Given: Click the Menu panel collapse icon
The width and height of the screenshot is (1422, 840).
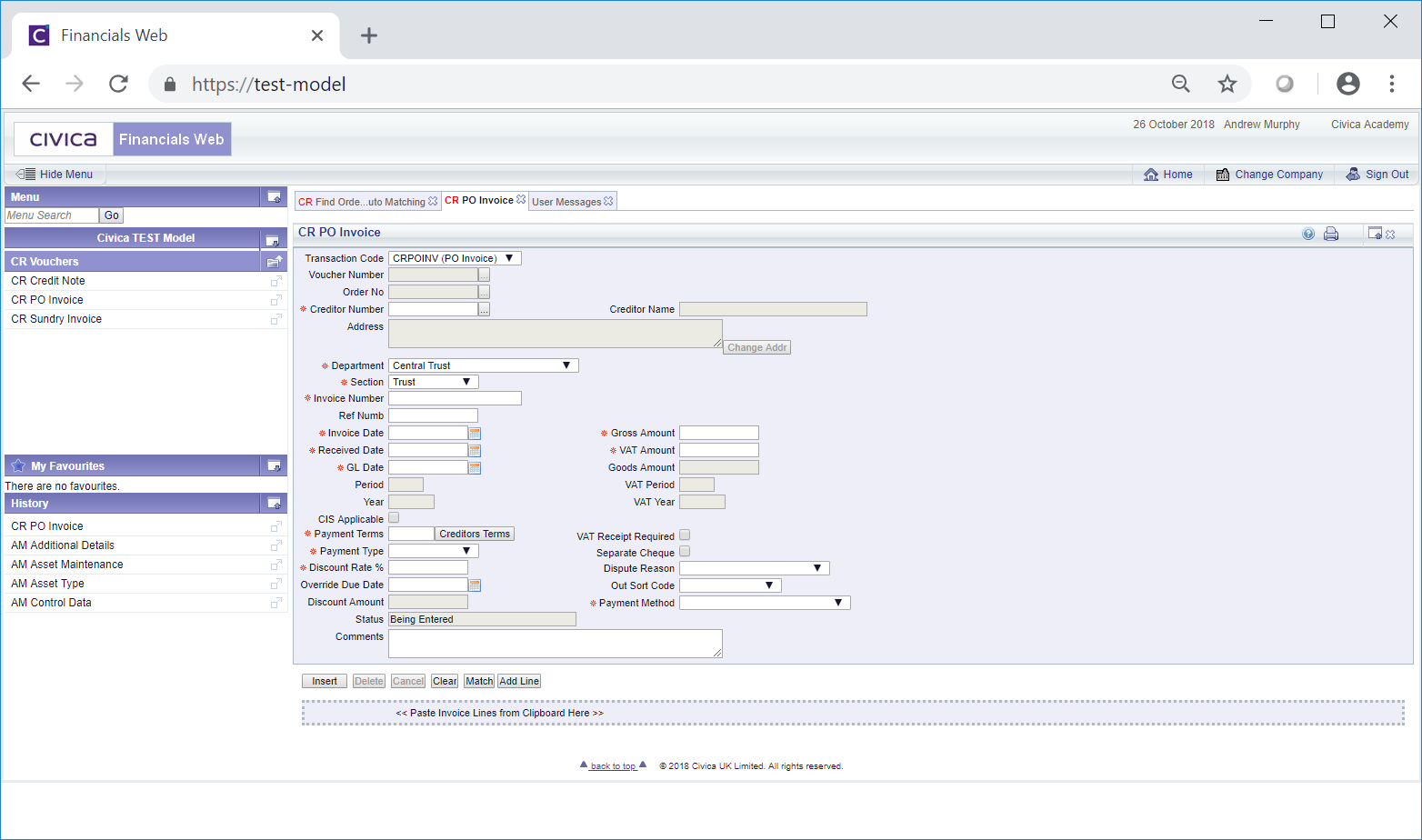Looking at the screenshot, I should click(x=274, y=197).
